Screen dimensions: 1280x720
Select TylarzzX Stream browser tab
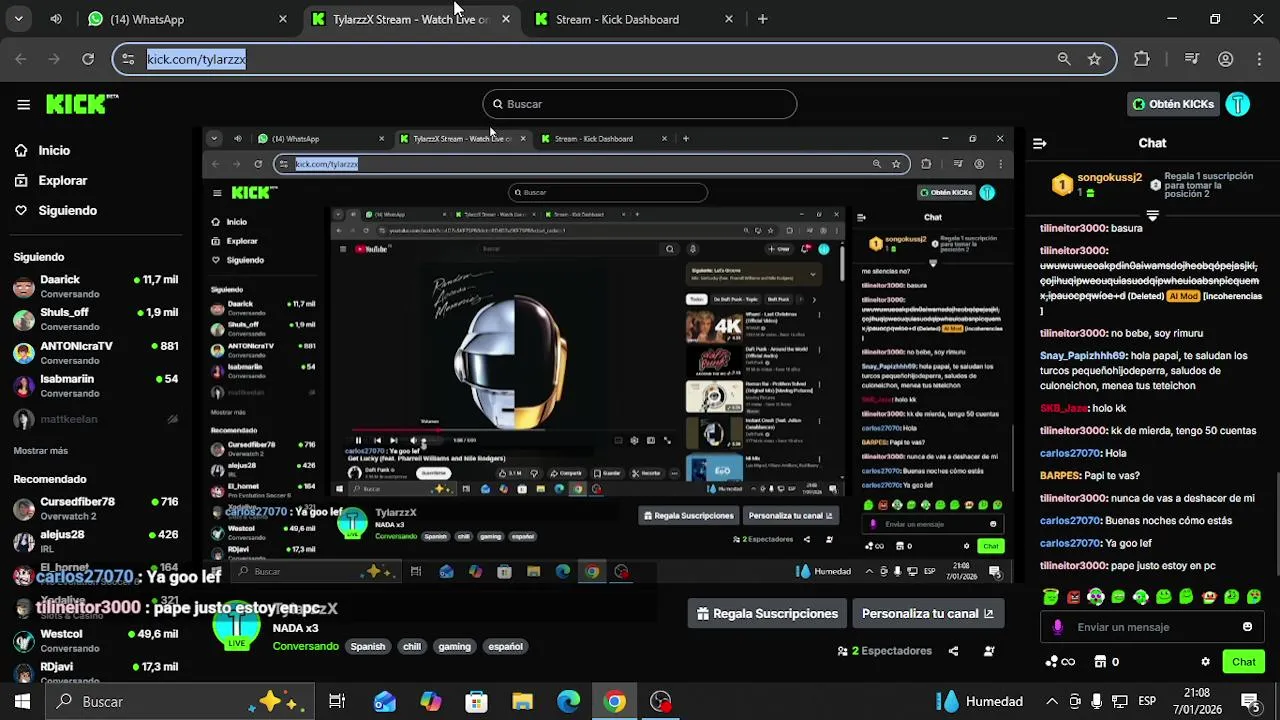(410, 19)
